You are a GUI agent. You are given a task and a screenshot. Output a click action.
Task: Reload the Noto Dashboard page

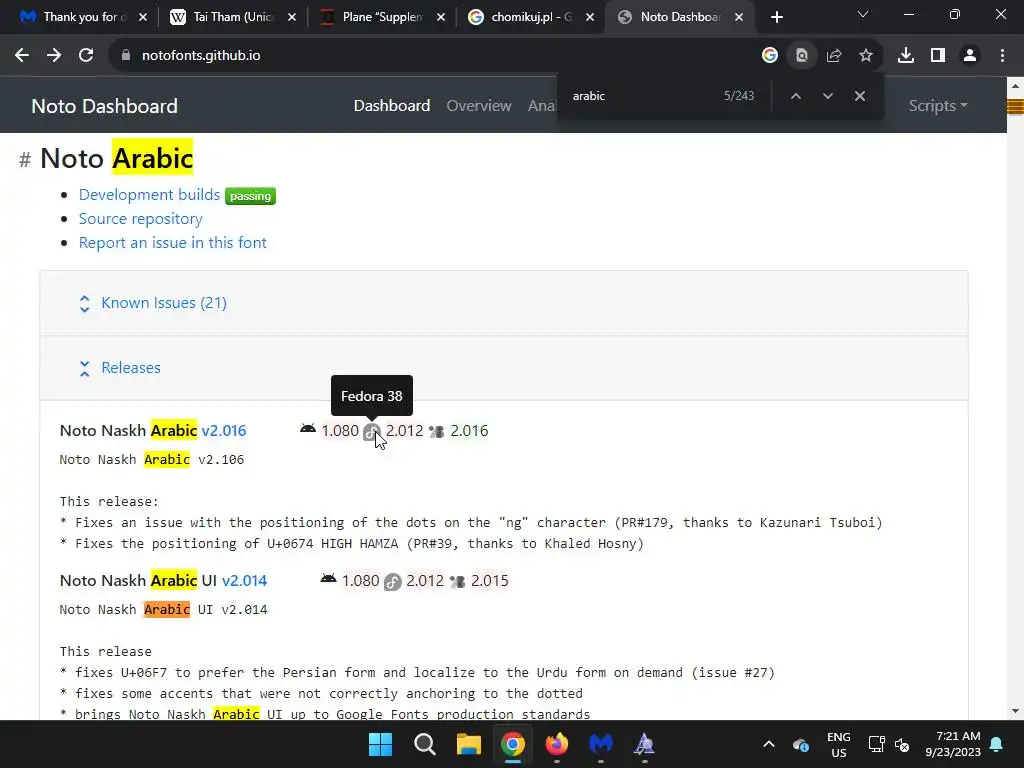point(86,56)
